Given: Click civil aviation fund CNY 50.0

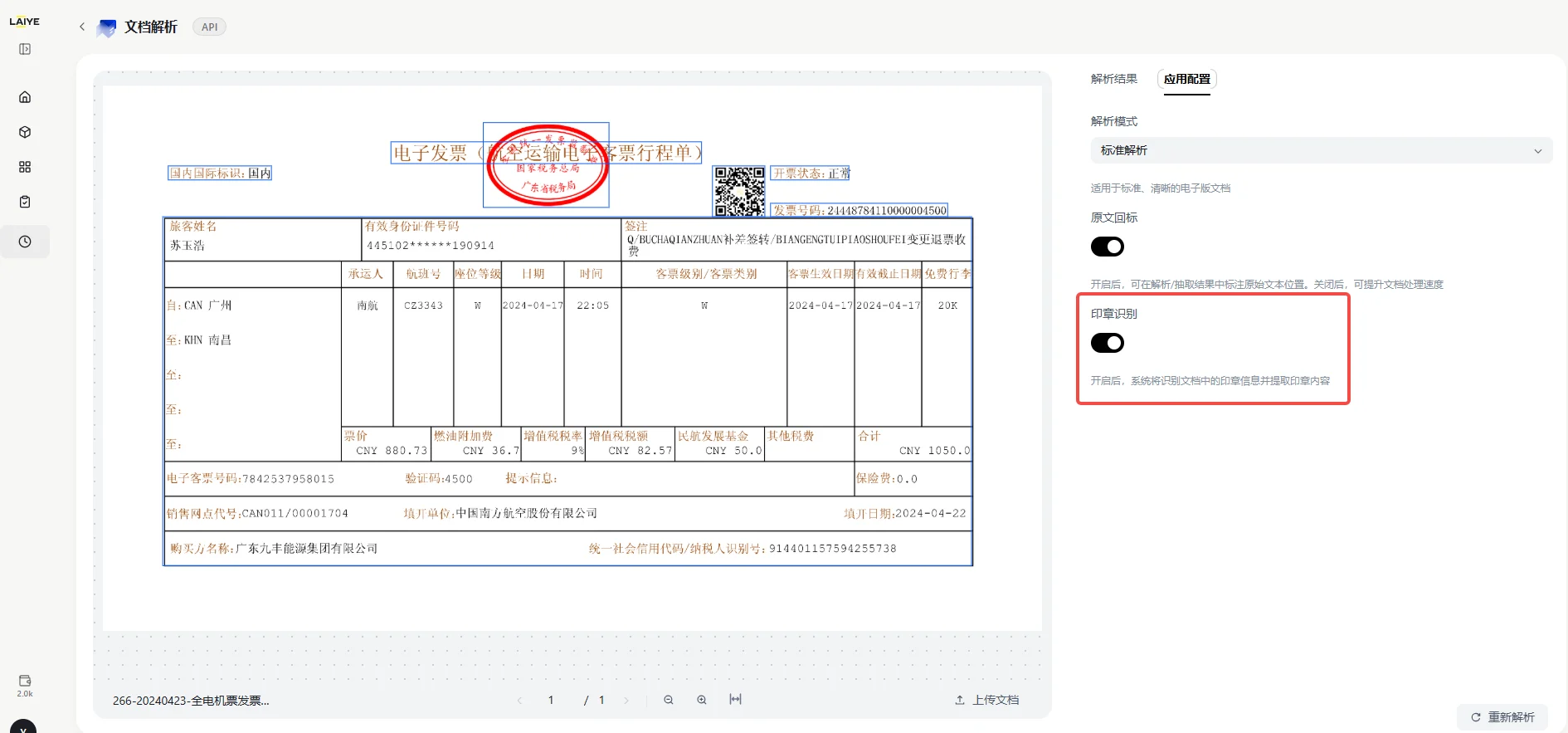Looking at the screenshot, I should click(733, 451).
